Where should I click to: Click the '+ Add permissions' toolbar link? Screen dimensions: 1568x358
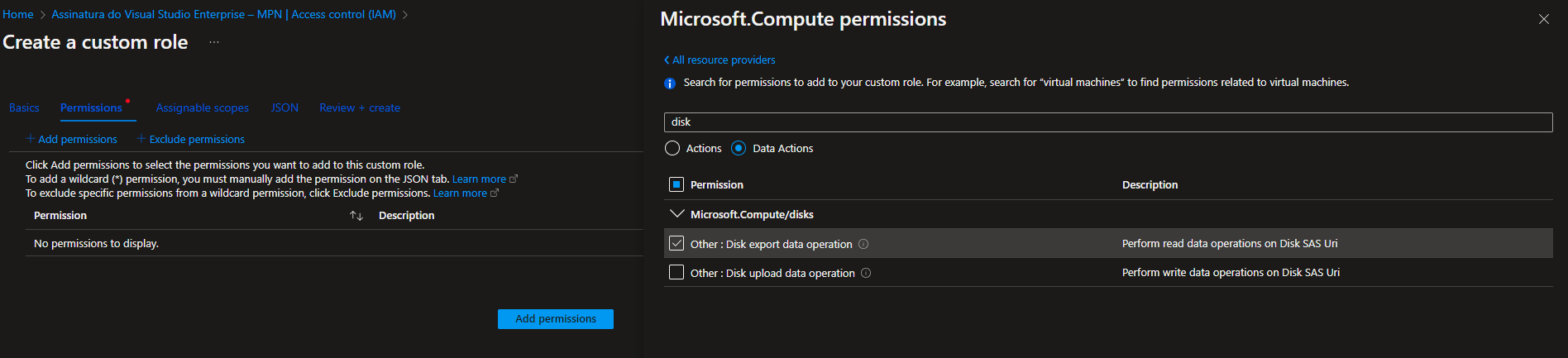[72, 139]
